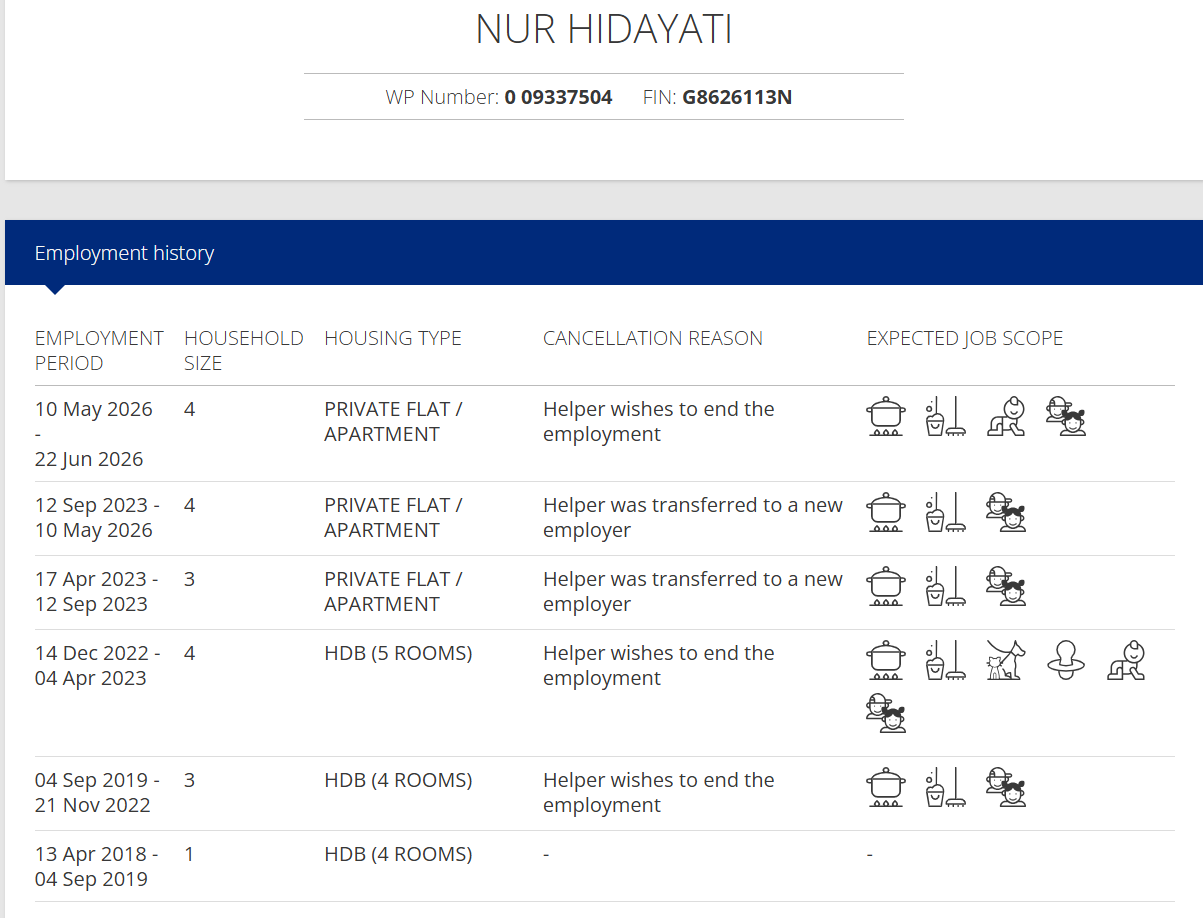Click the period 10 May 2026 - 22 Jun 2026

click(94, 434)
